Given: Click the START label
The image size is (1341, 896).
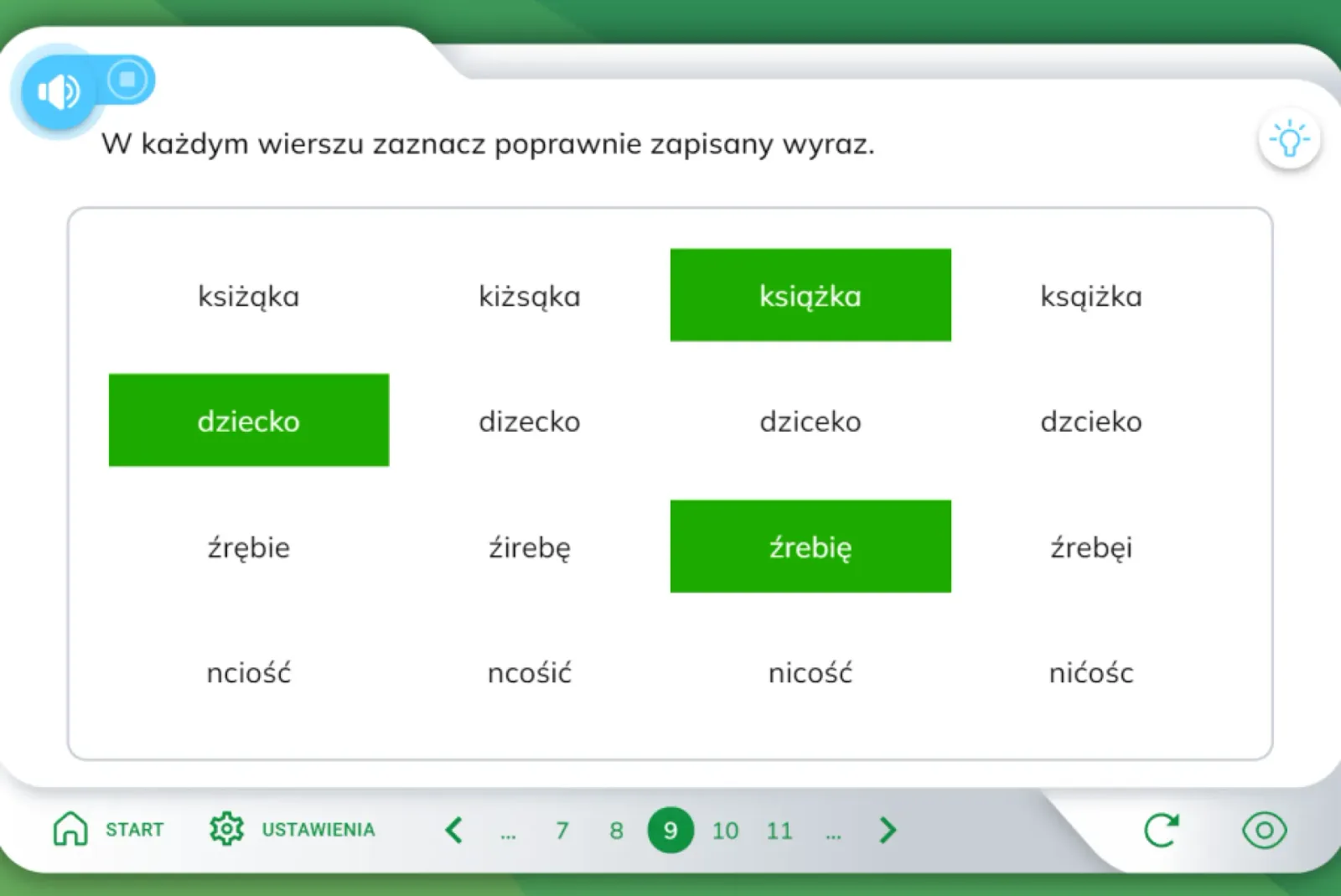Looking at the screenshot, I should (x=134, y=830).
